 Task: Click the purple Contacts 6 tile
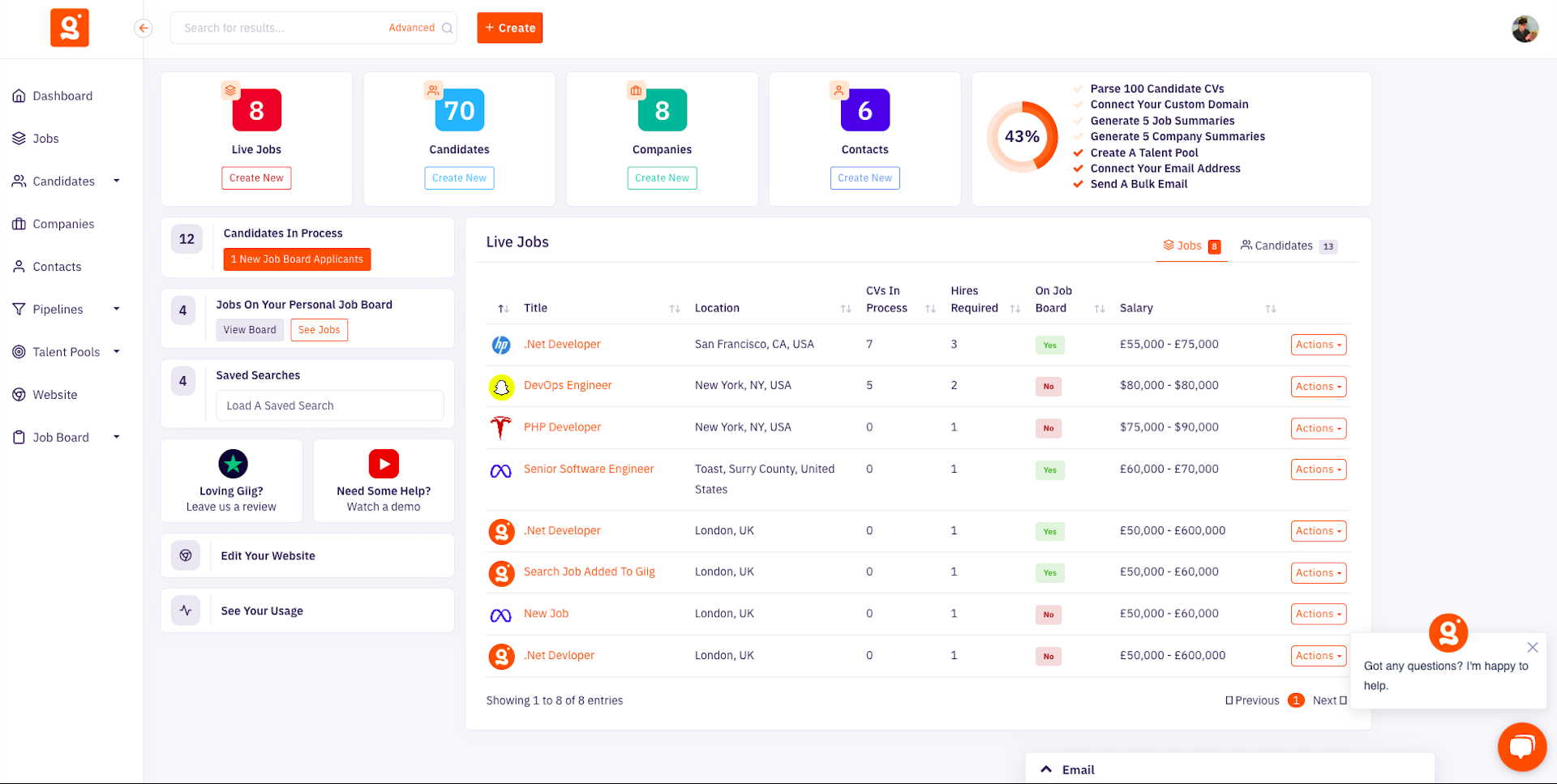[x=865, y=110]
